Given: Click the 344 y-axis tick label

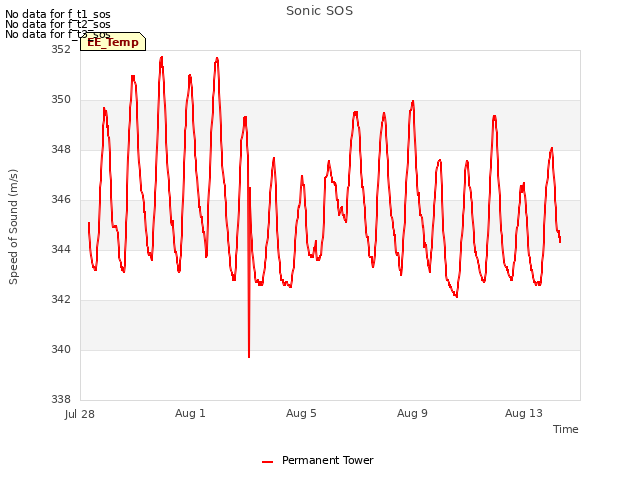Looking at the screenshot, I should [61, 249].
